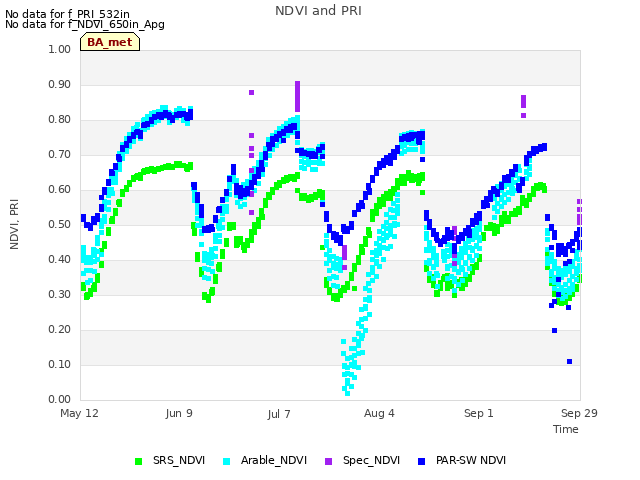
Task: Click the blue PAR-SW NDVI legend swatch
Action: 422,461
